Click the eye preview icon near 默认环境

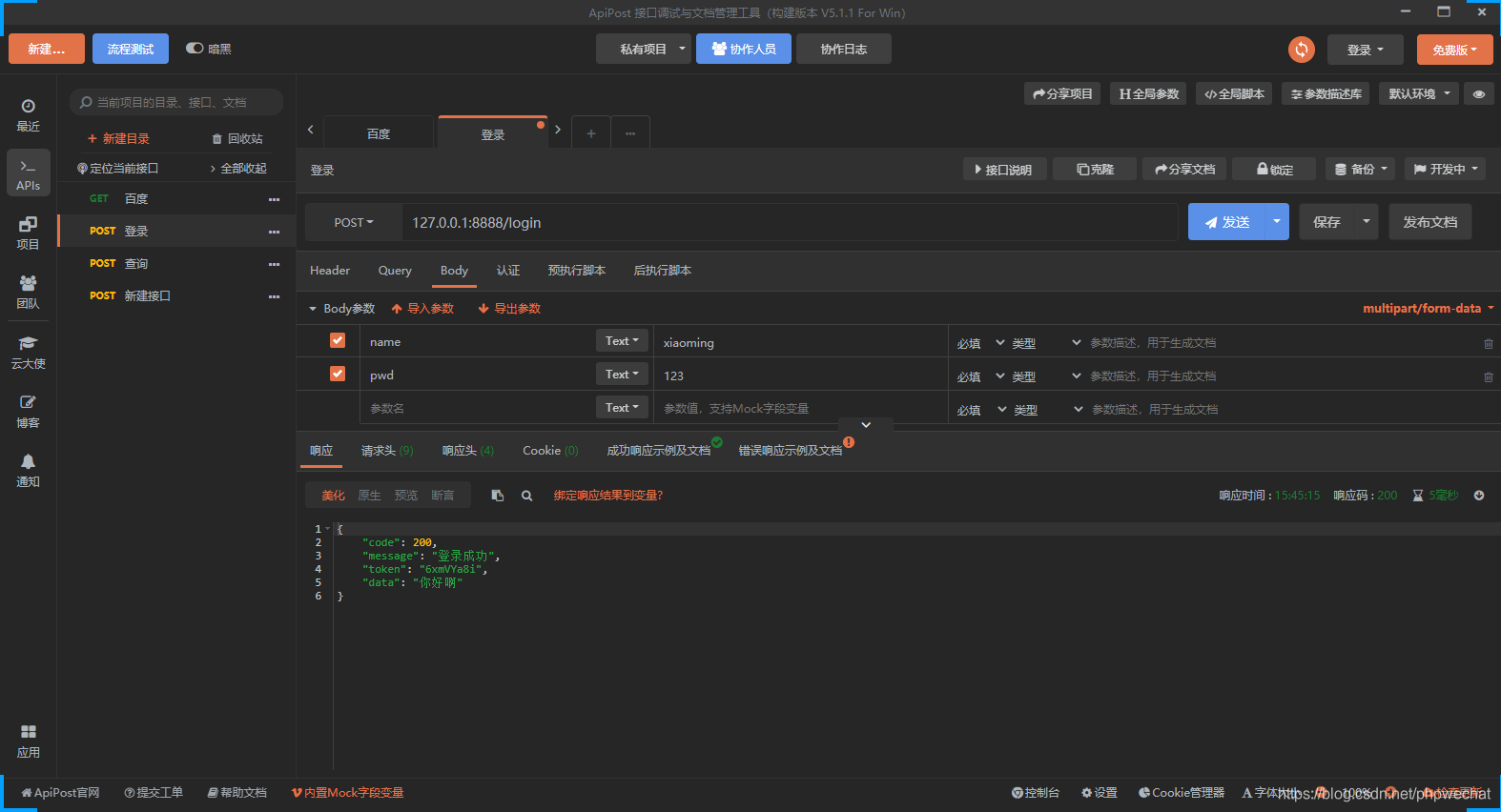point(1479,93)
